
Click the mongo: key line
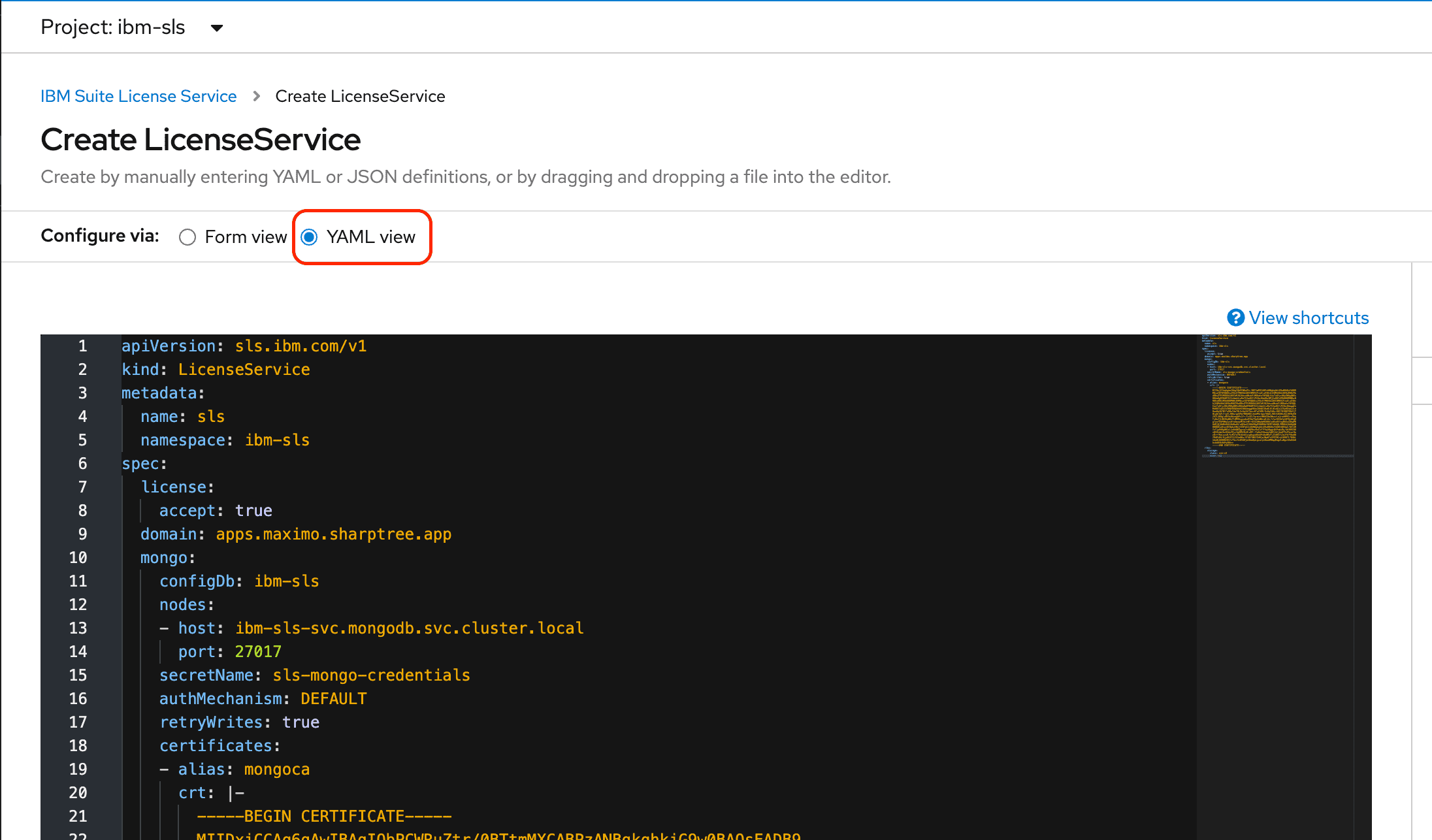pyautogui.click(x=168, y=558)
